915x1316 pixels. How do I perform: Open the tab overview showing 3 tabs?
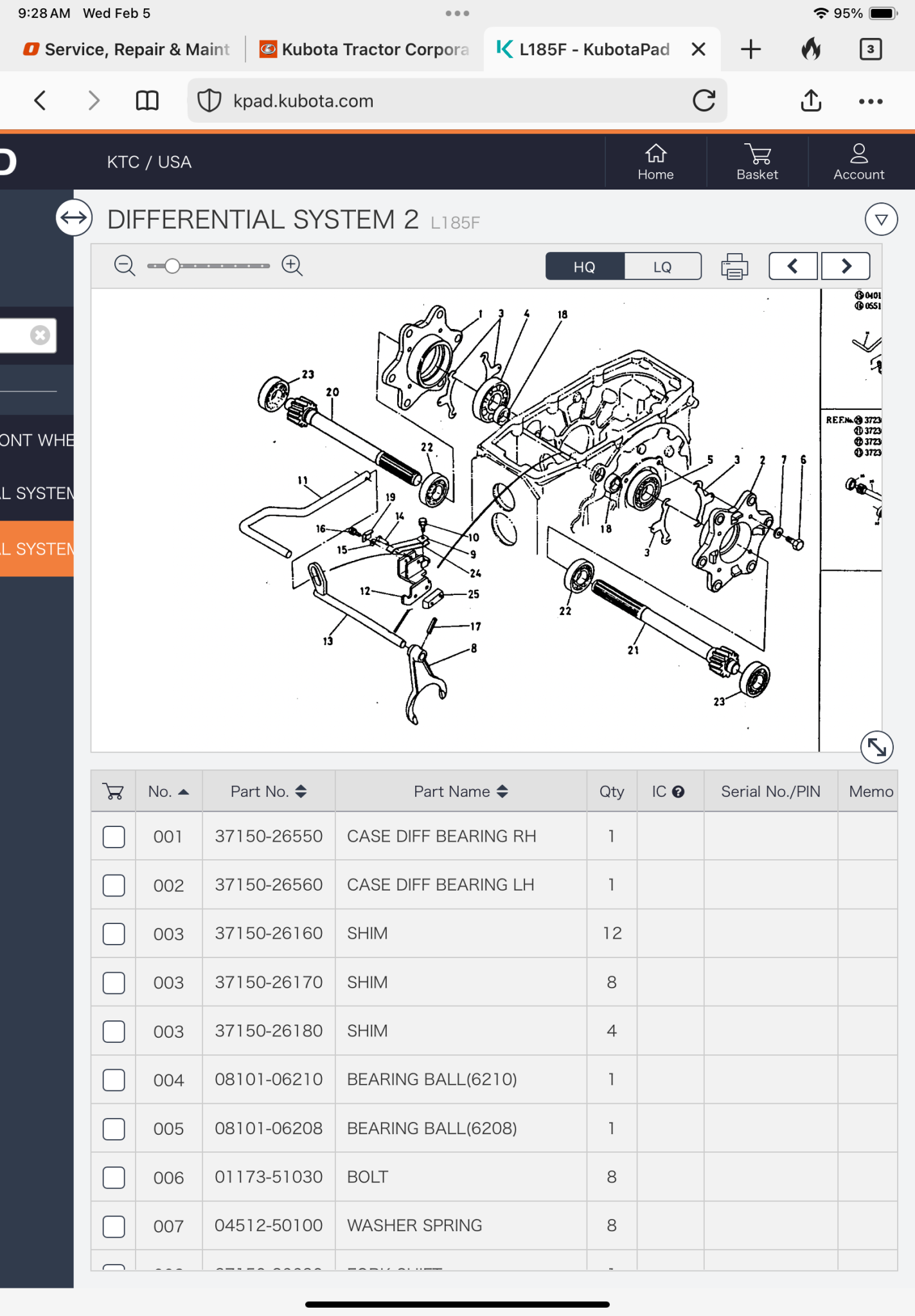click(x=871, y=49)
